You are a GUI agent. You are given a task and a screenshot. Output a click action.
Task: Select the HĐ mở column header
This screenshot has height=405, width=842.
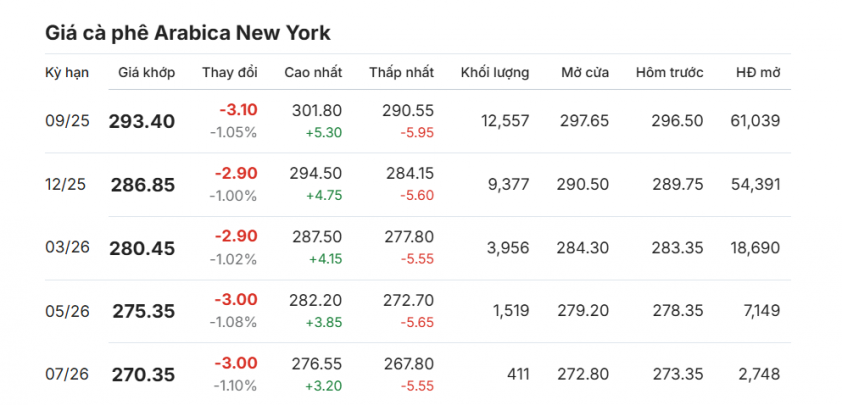758,73
